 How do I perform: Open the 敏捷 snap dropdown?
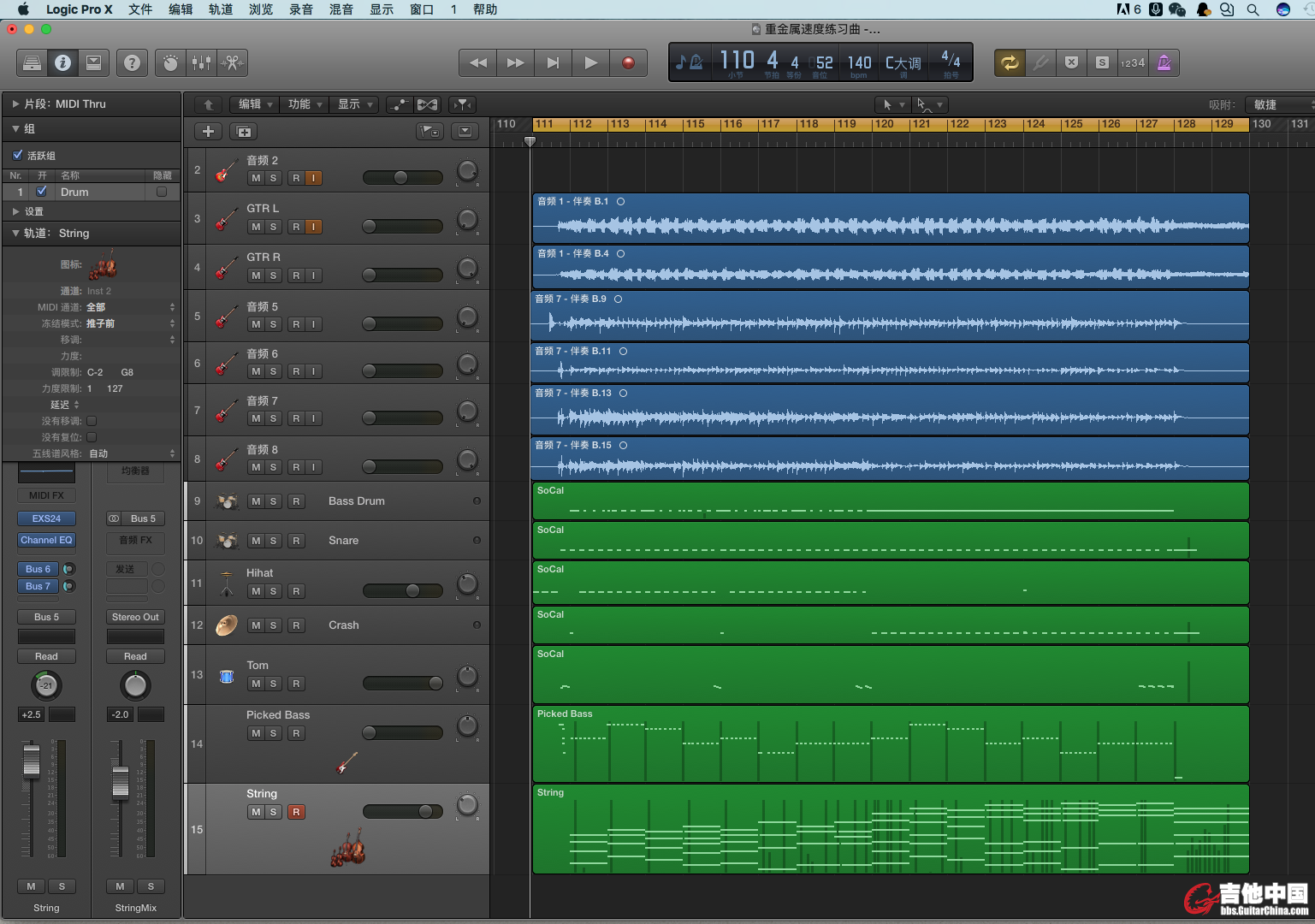pyautogui.click(x=1280, y=104)
